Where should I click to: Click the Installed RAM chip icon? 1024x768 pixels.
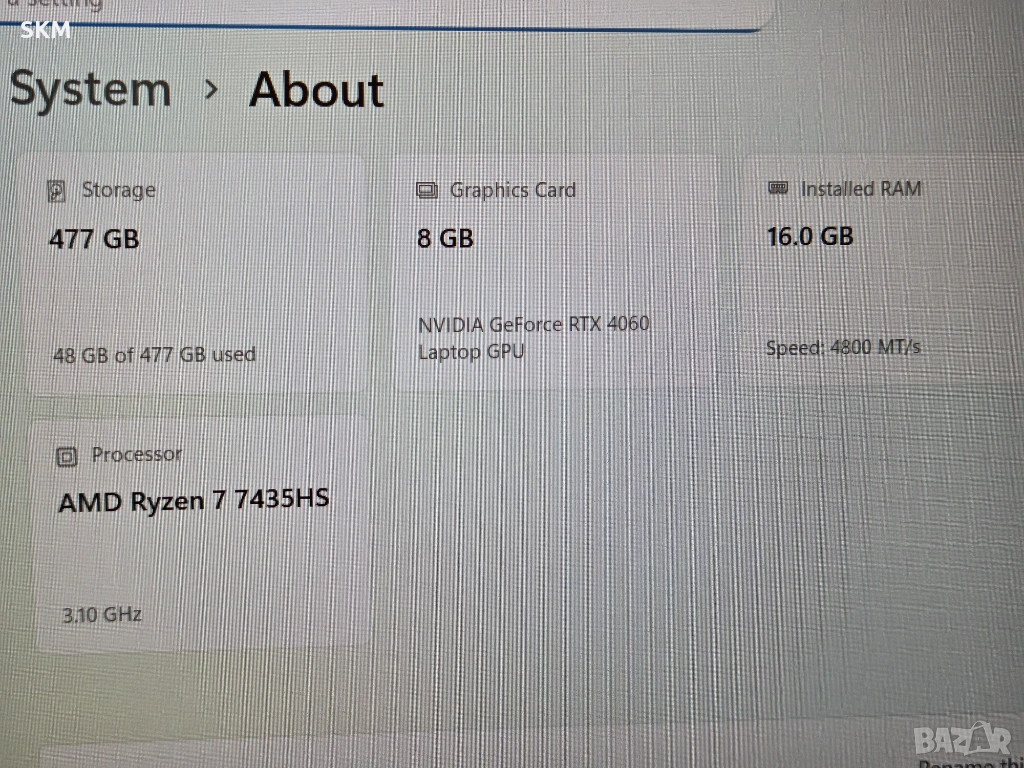click(x=778, y=188)
